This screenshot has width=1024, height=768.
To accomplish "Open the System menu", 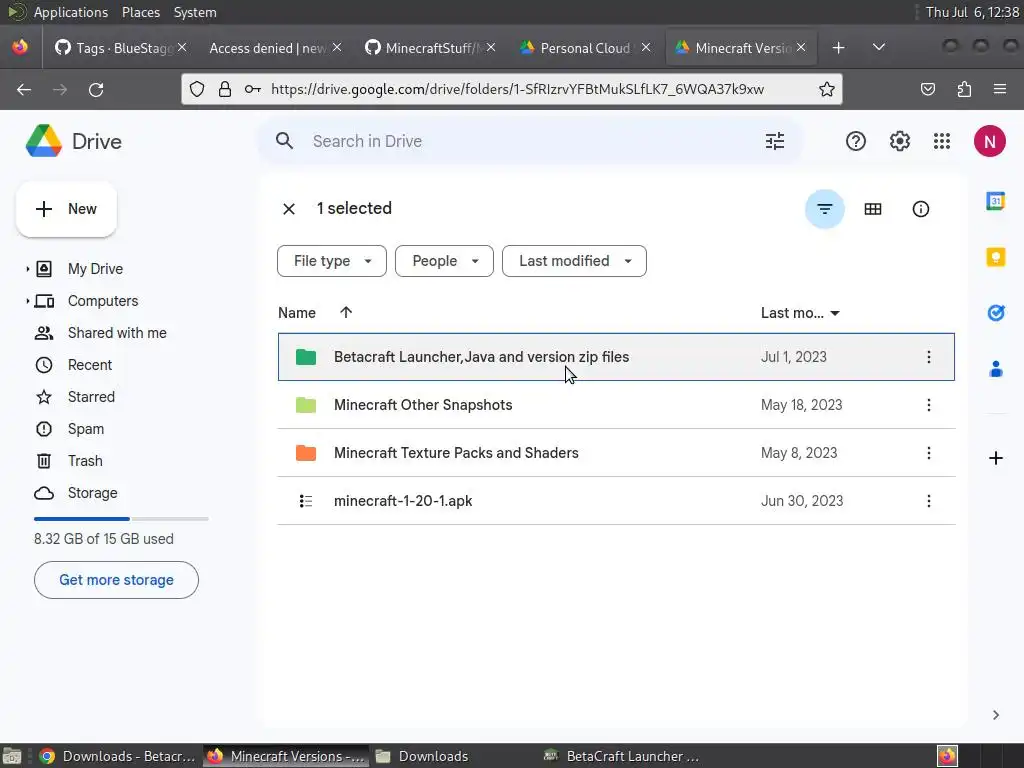I will [x=195, y=12].
